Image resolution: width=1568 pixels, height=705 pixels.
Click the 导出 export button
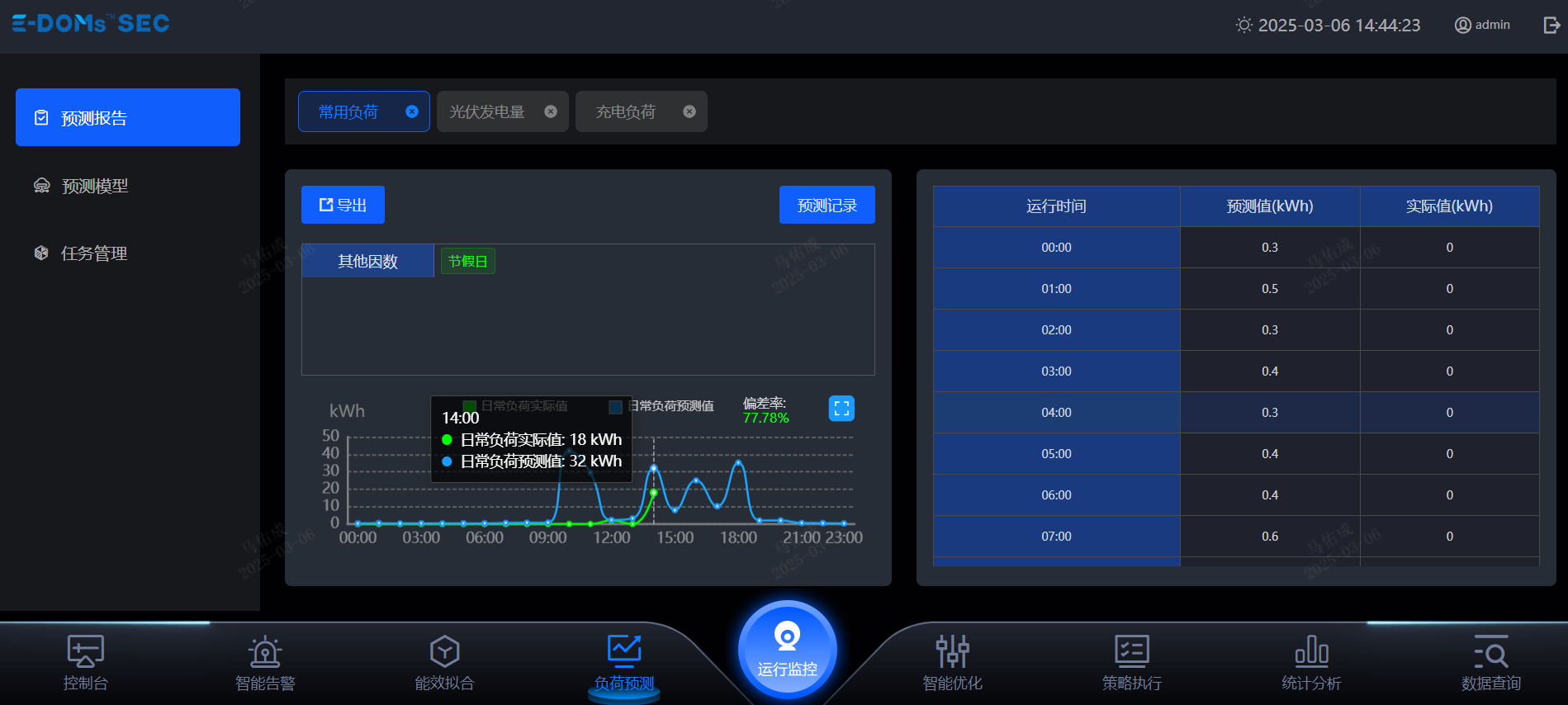click(343, 205)
